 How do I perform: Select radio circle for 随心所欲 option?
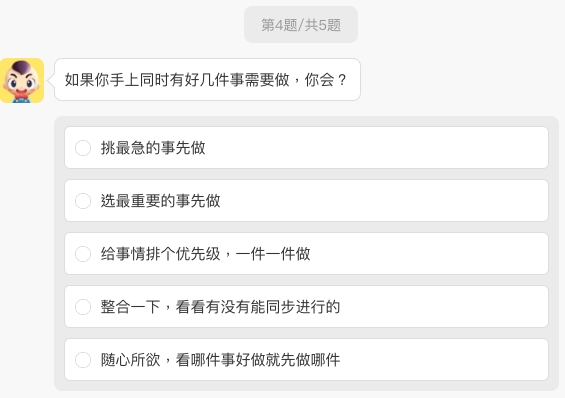83,360
